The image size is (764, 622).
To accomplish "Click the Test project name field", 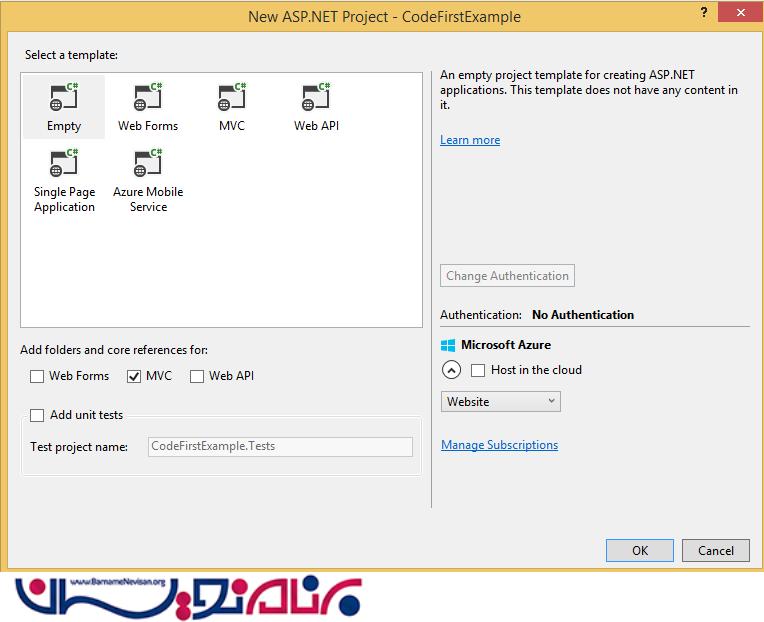I will click(279, 447).
